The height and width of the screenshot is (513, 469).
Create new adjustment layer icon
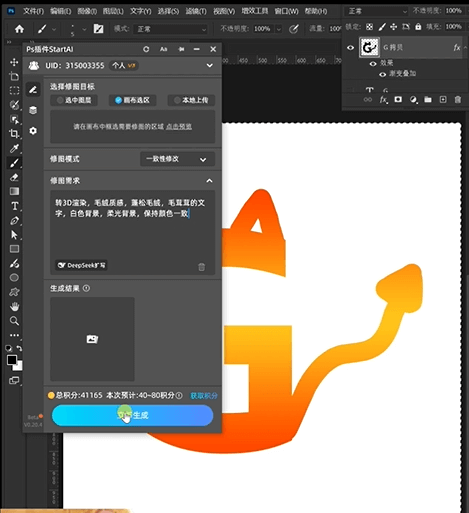tap(413, 99)
